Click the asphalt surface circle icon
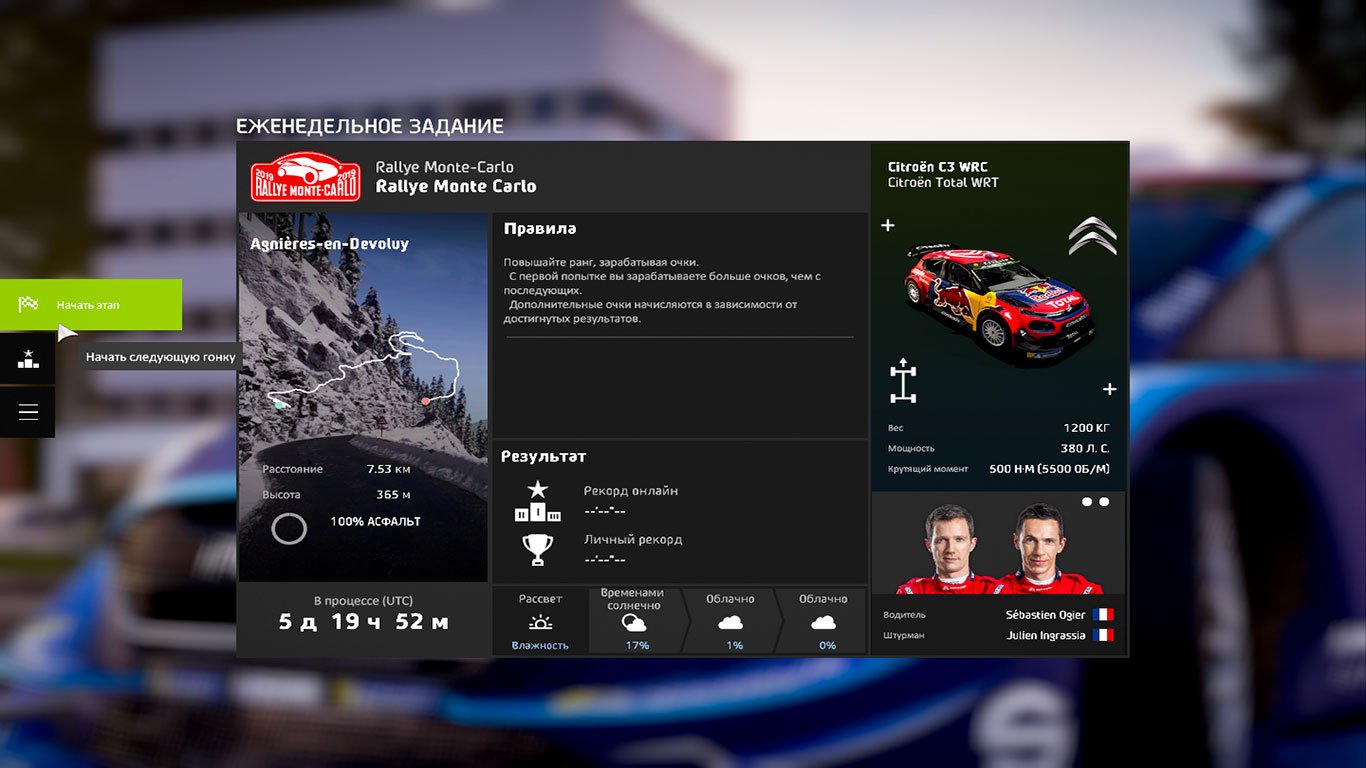Viewport: 1366px width, 768px height. [x=289, y=528]
